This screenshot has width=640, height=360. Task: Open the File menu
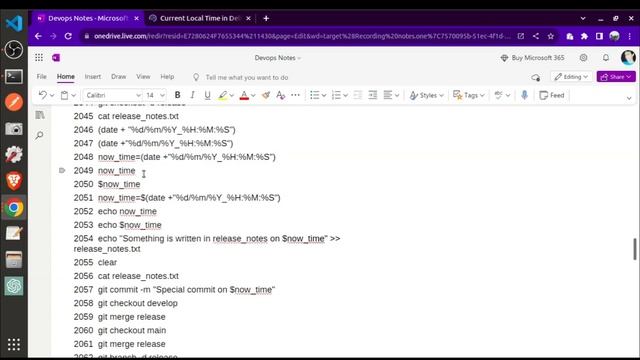click(41, 77)
